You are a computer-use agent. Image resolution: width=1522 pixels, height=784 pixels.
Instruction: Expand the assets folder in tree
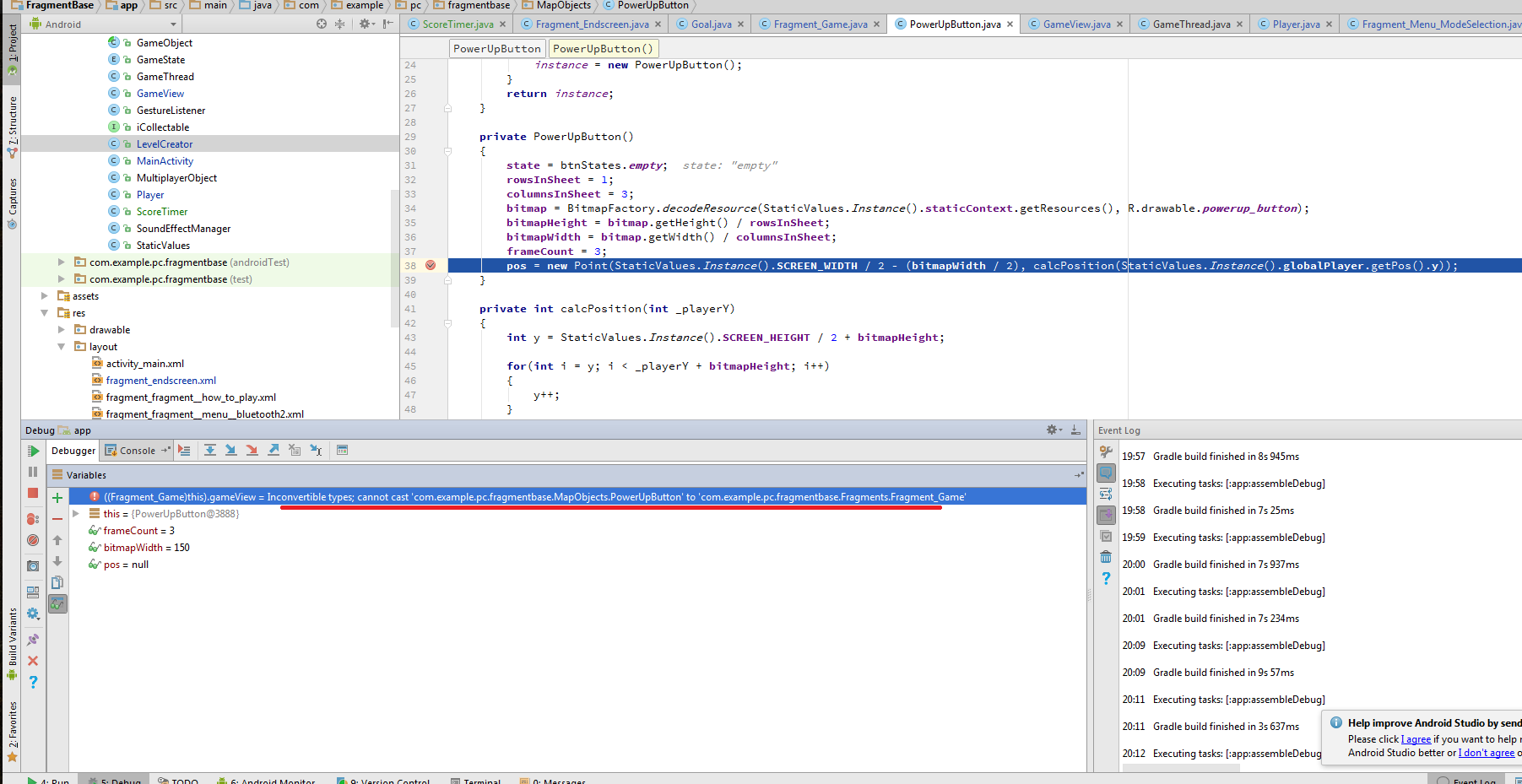pos(45,296)
